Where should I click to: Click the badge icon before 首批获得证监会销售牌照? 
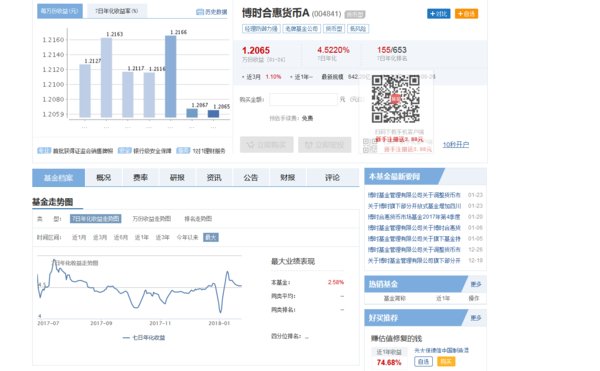[44, 151]
